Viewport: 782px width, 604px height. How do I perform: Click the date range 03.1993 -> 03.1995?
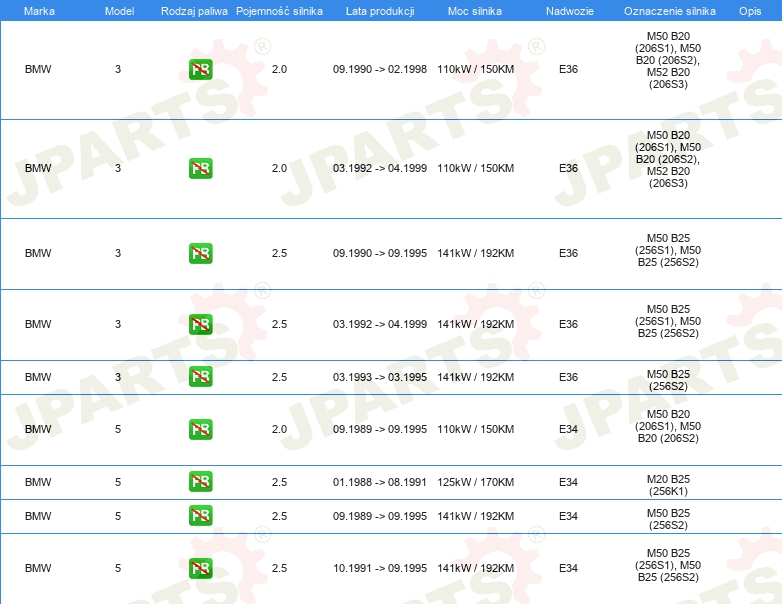pyautogui.click(x=380, y=377)
